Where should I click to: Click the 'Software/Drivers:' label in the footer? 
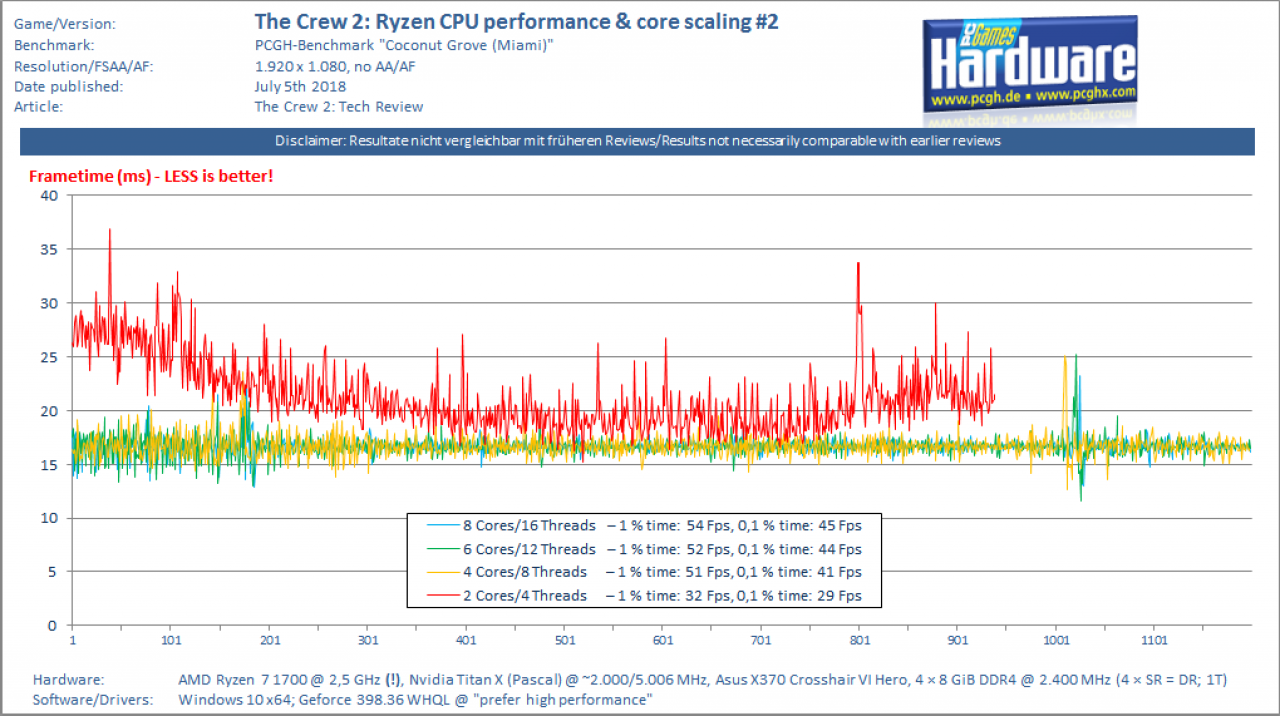93,700
